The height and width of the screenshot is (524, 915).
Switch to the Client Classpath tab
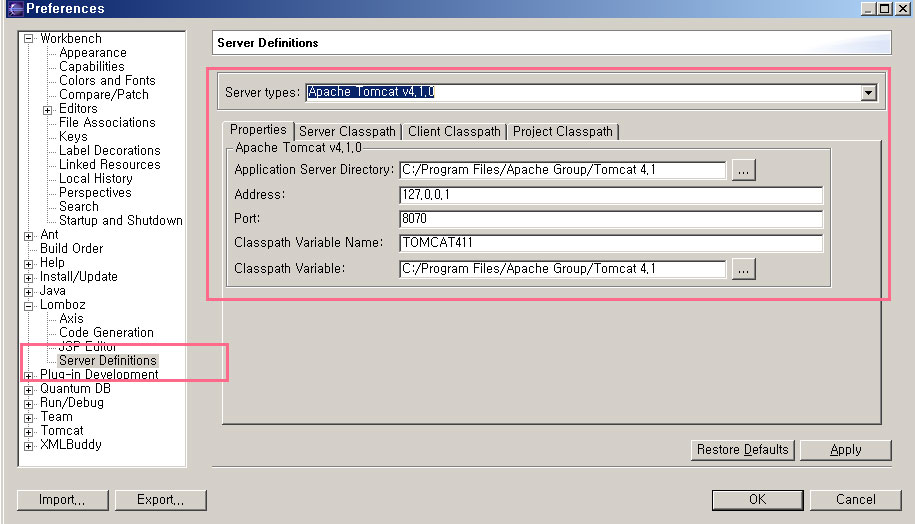click(454, 131)
